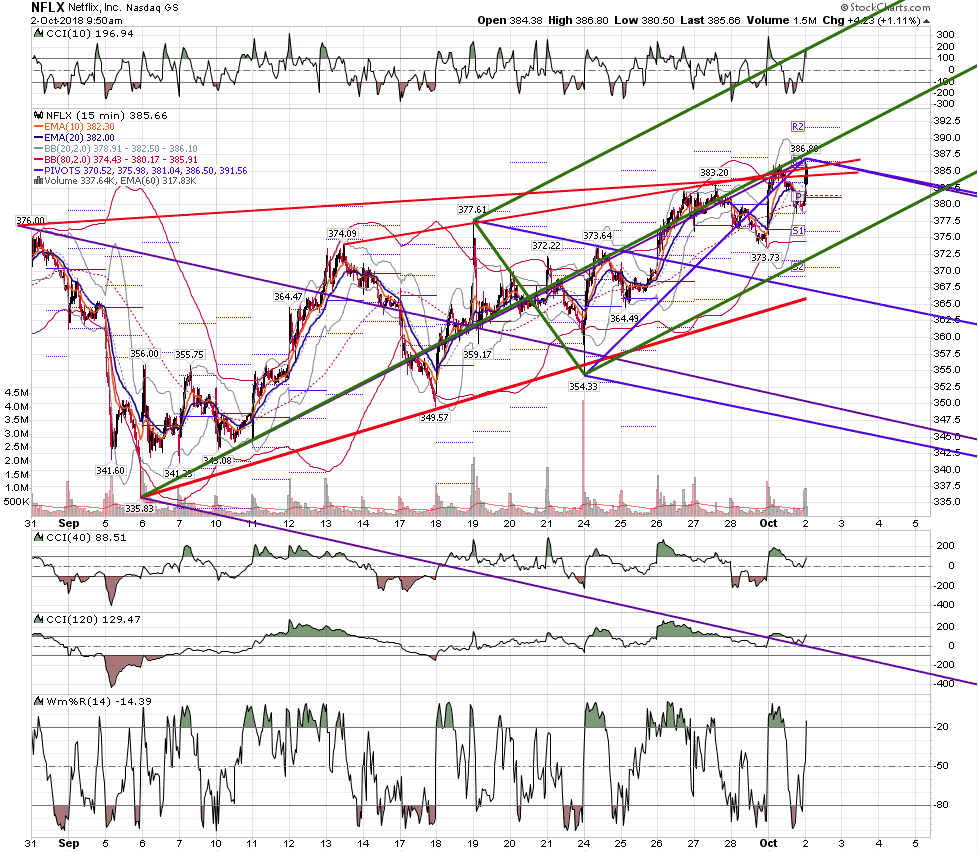Viewport: 978px width, 852px height.
Task: Click the NFLX candlestick icon in legend
Action: point(39,115)
